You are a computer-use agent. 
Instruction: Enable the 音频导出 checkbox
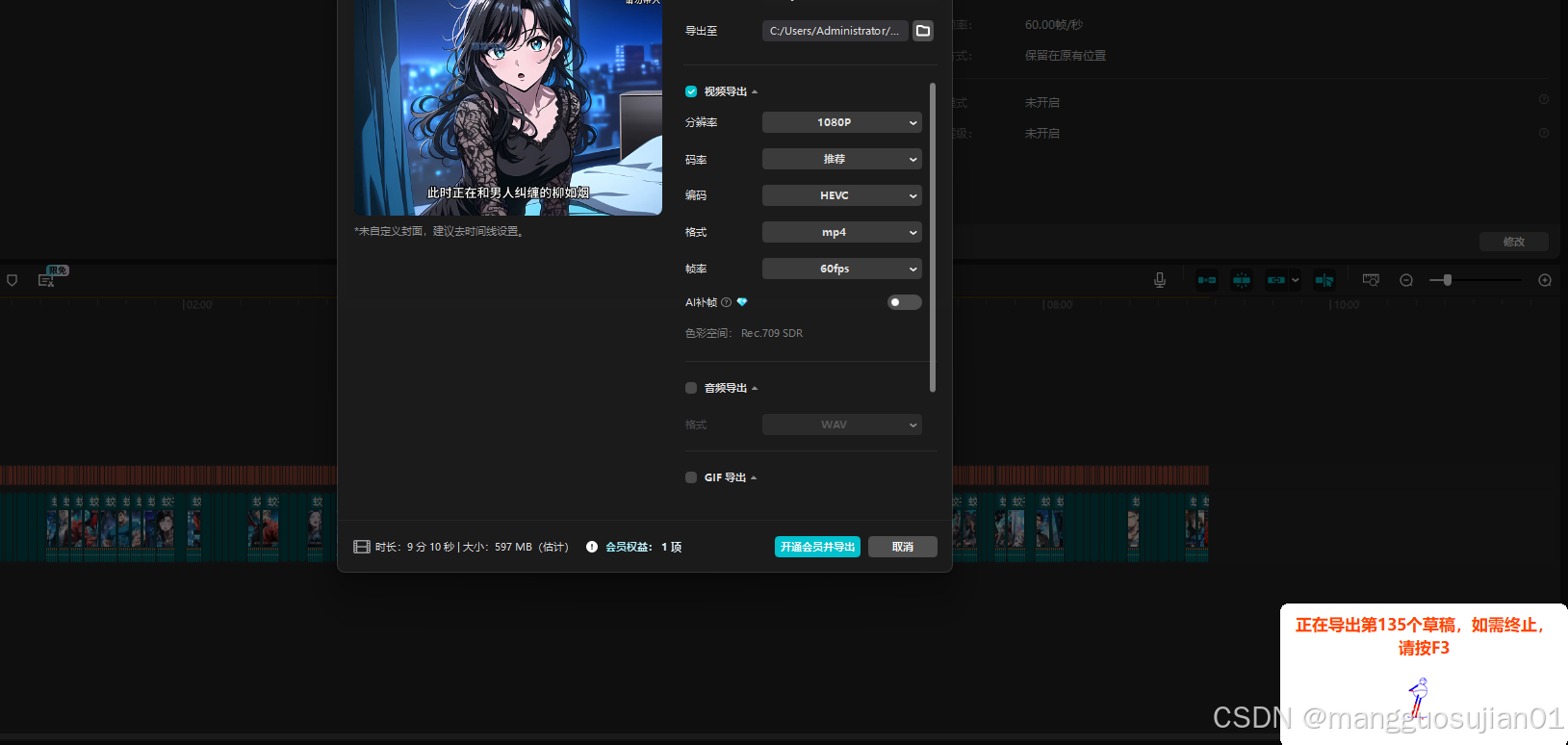[x=691, y=388]
